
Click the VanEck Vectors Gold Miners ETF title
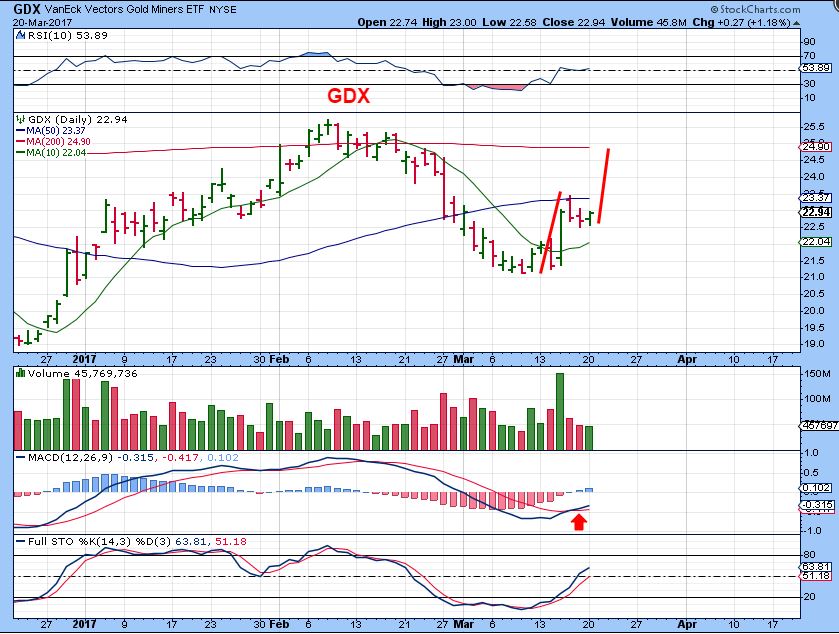[x=125, y=10]
